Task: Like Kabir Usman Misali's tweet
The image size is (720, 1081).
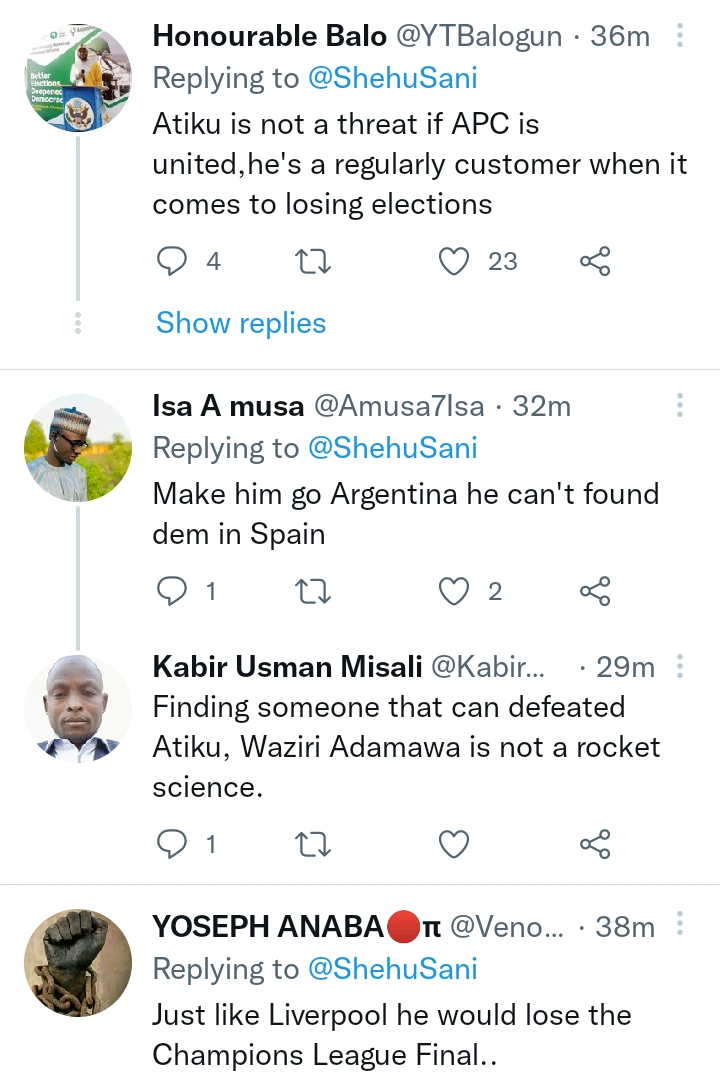Action: pos(455,845)
